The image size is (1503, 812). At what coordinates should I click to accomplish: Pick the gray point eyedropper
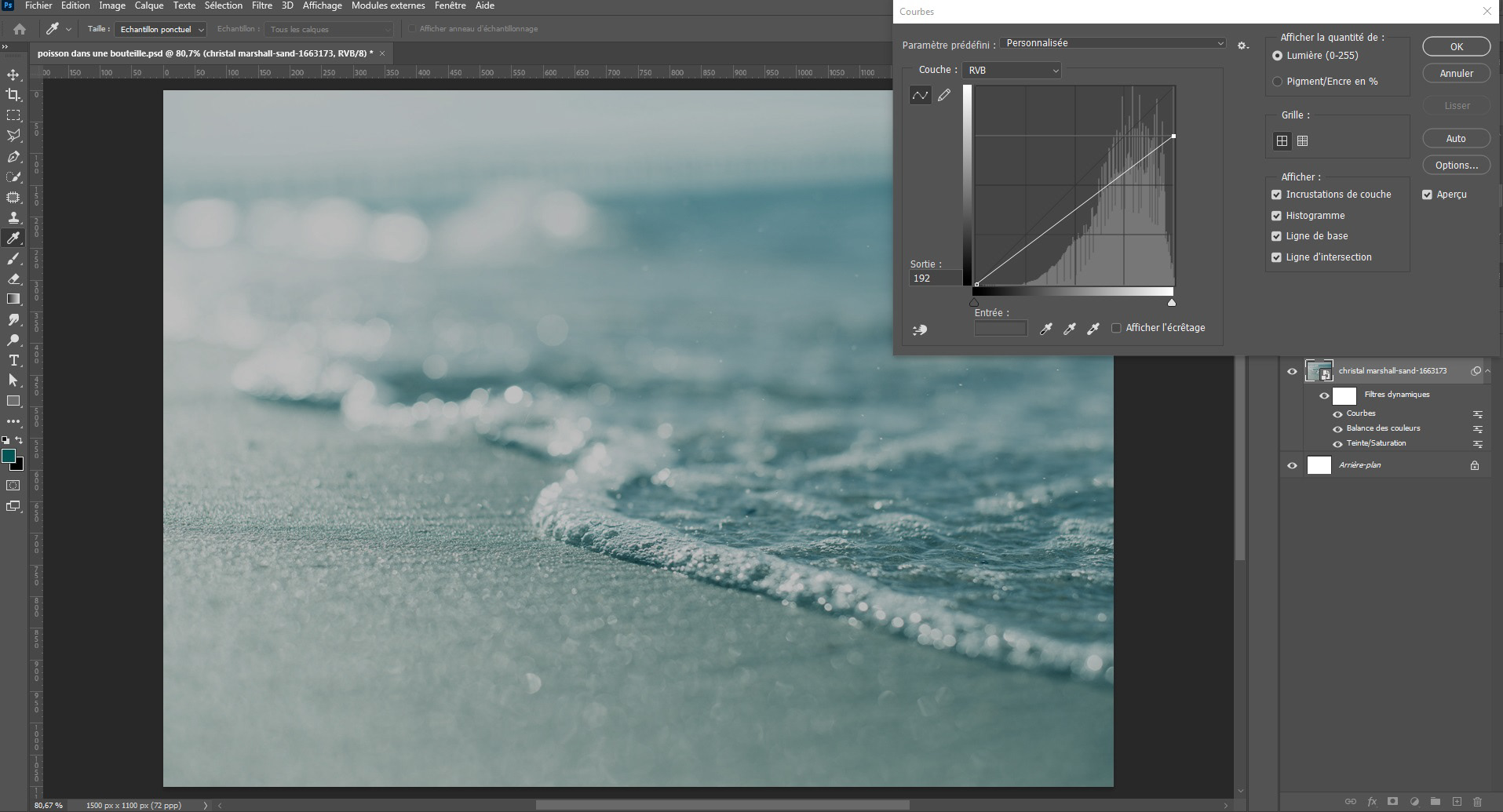tap(1069, 330)
